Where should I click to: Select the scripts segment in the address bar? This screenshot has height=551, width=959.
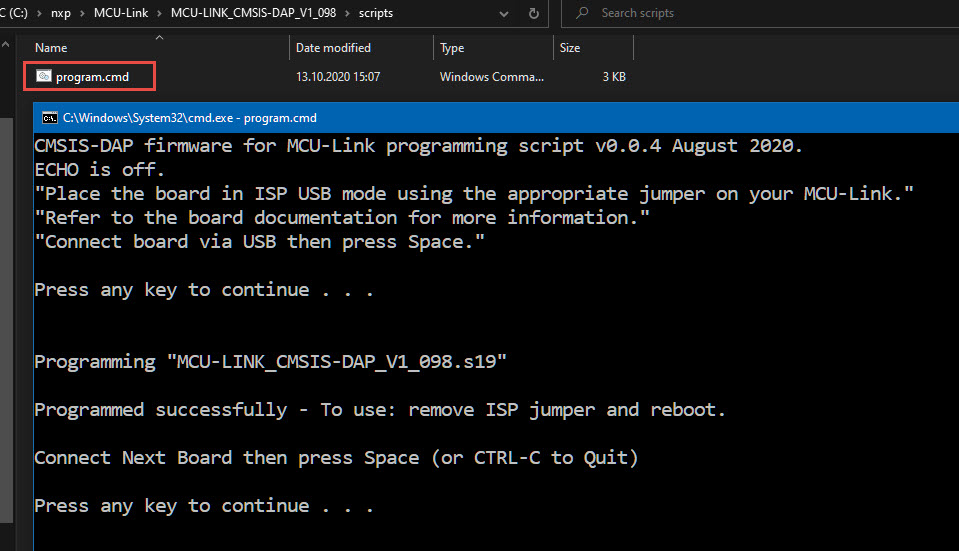tap(376, 14)
